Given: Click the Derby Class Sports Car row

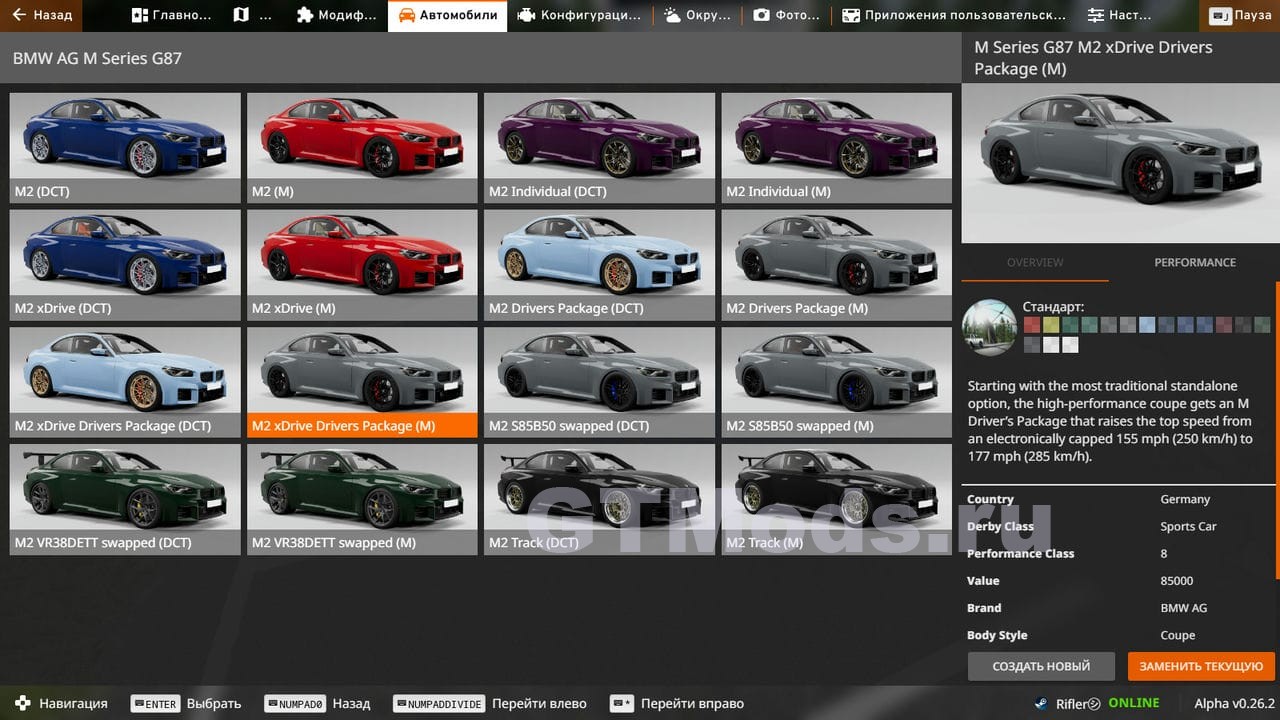Looking at the screenshot, I should 1120,526.
